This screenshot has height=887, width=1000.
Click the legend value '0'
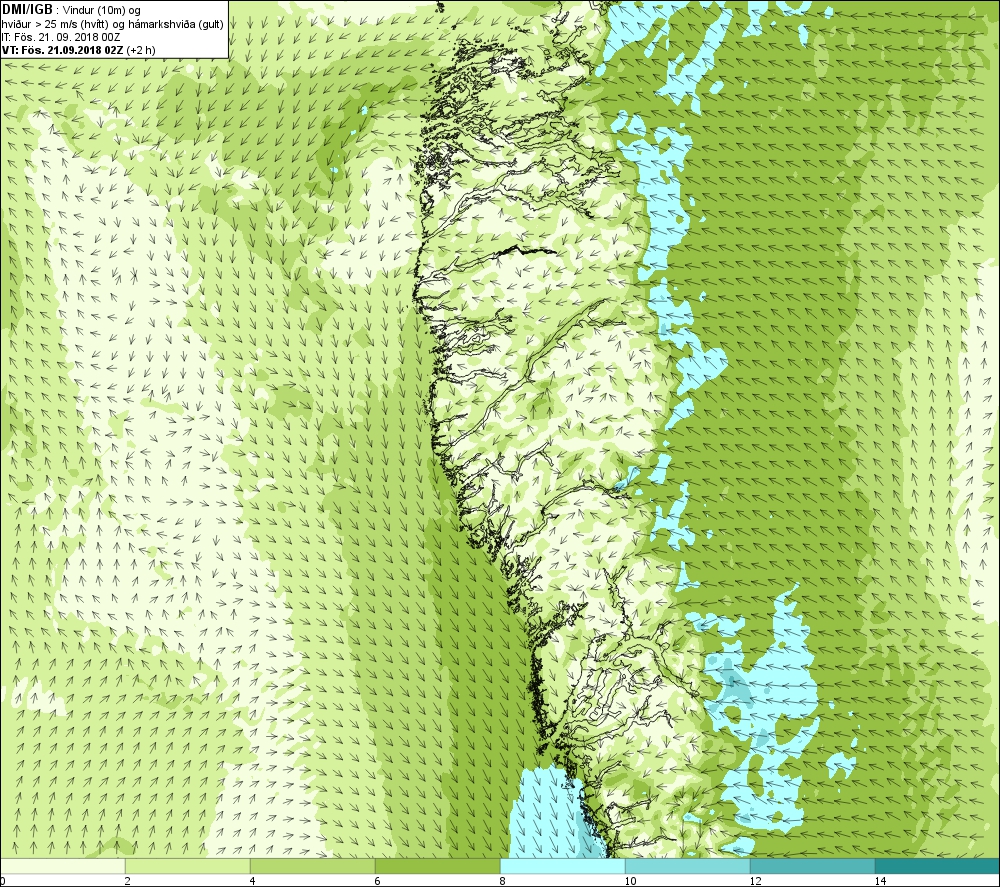(x=3, y=881)
